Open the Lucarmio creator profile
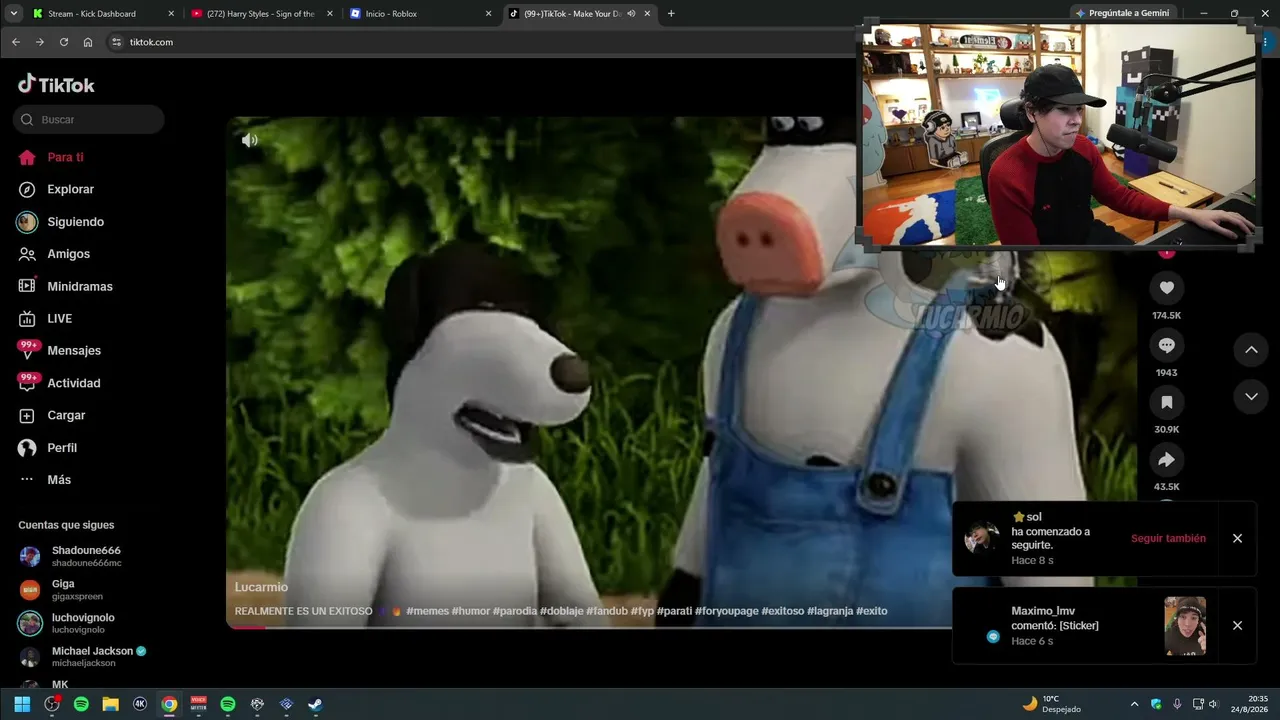The height and width of the screenshot is (720, 1280). click(261, 587)
